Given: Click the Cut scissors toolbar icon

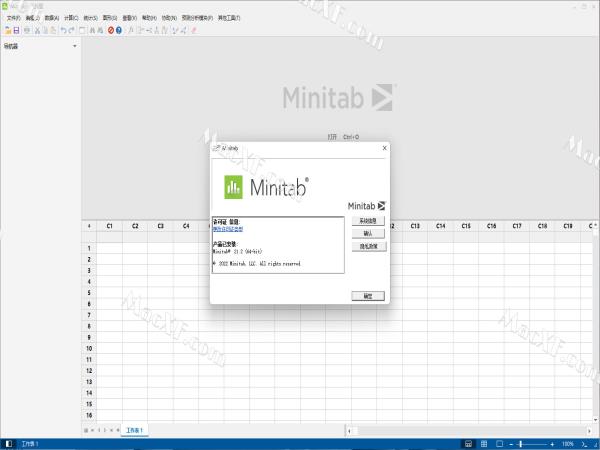Looking at the screenshot, I should tap(37, 30).
